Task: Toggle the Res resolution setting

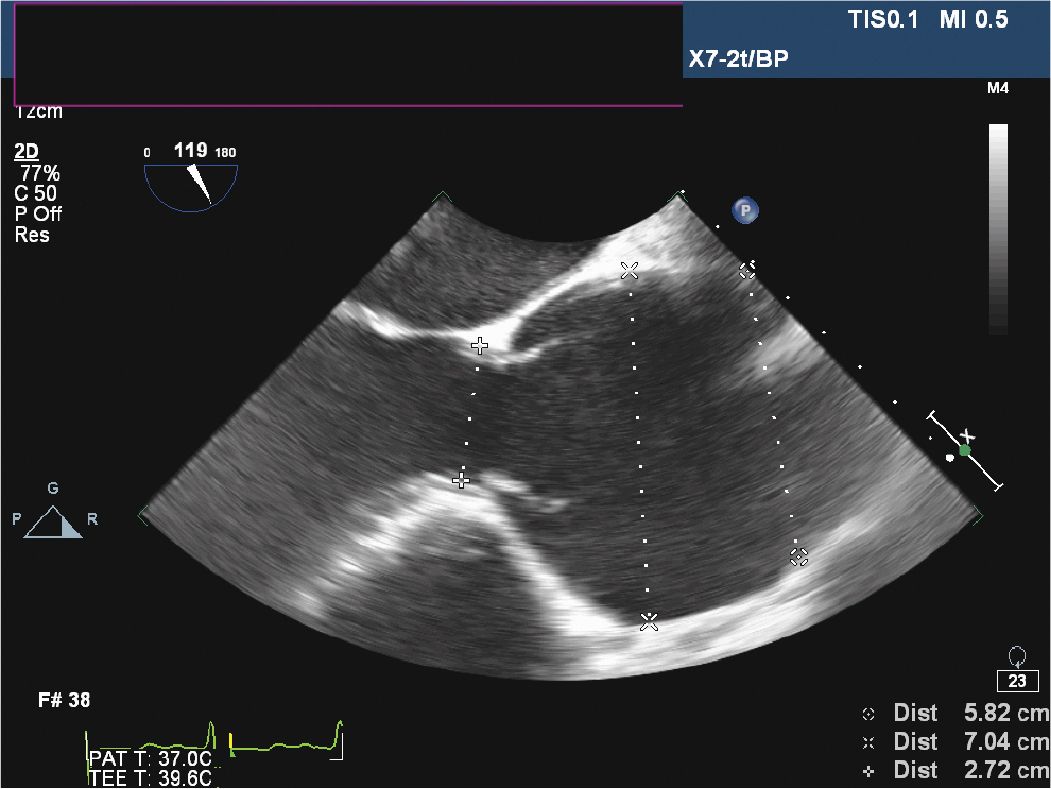Action: point(33,235)
